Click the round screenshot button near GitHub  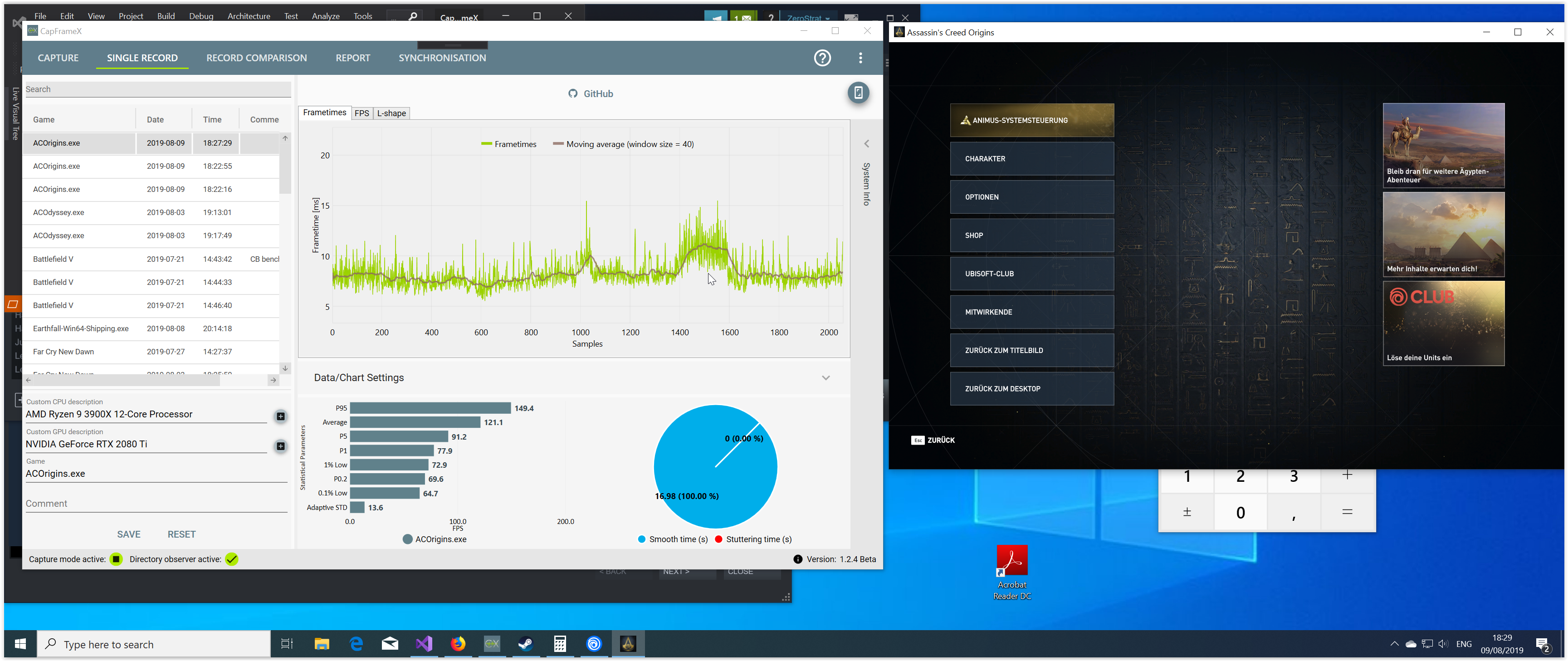click(x=858, y=93)
